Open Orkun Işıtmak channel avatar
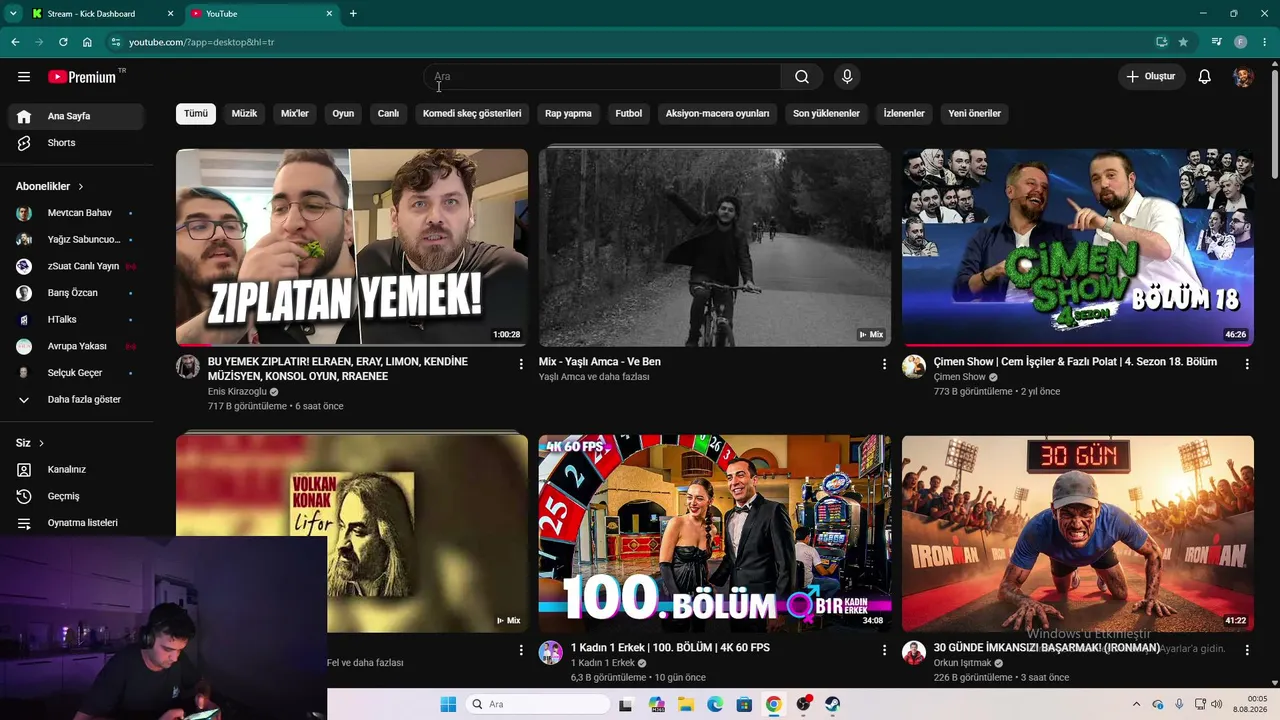The height and width of the screenshot is (720, 1280). point(914,653)
